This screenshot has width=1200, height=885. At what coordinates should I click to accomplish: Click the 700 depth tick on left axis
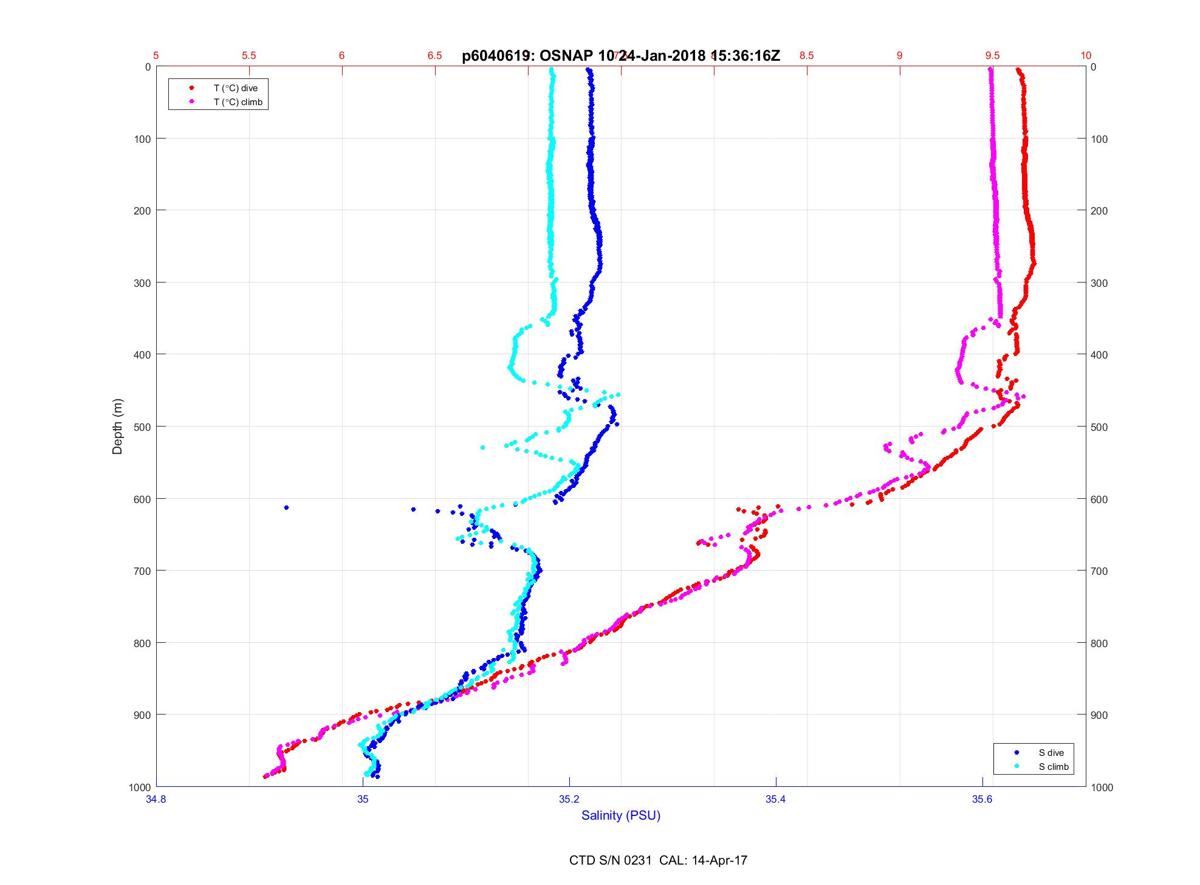tap(140, 571)
